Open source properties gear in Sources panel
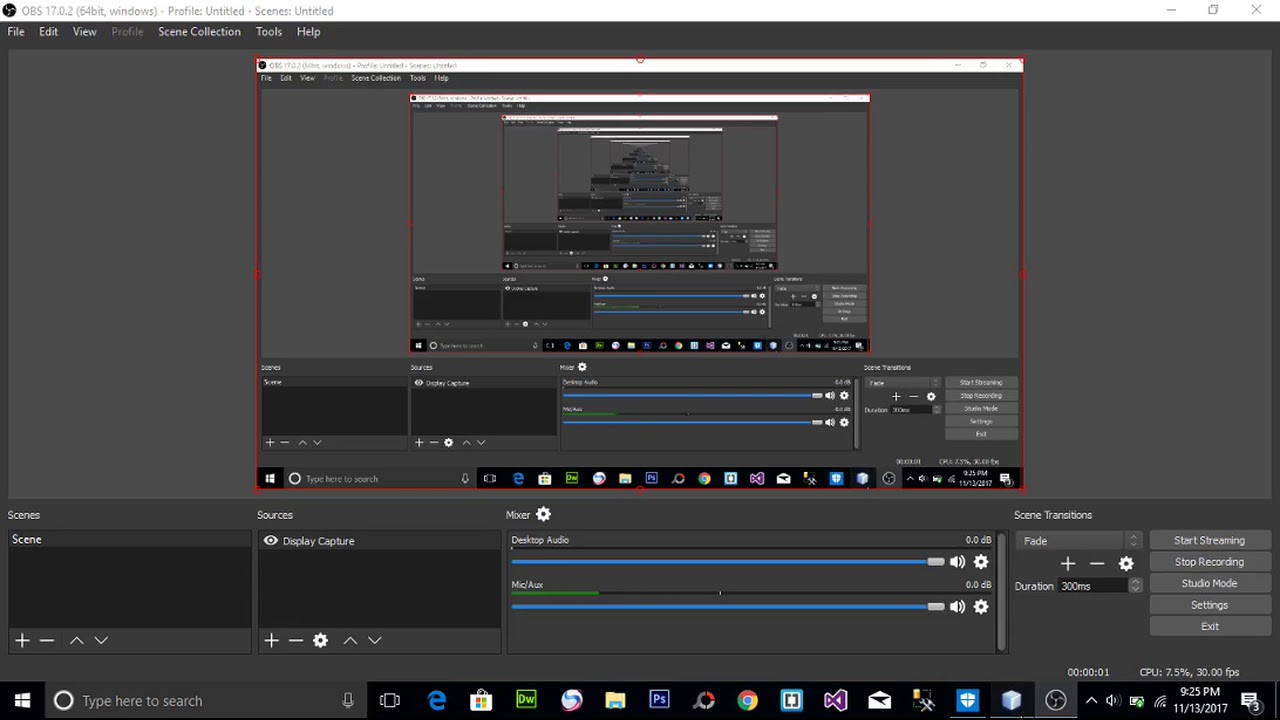 [x=320, y=640]
